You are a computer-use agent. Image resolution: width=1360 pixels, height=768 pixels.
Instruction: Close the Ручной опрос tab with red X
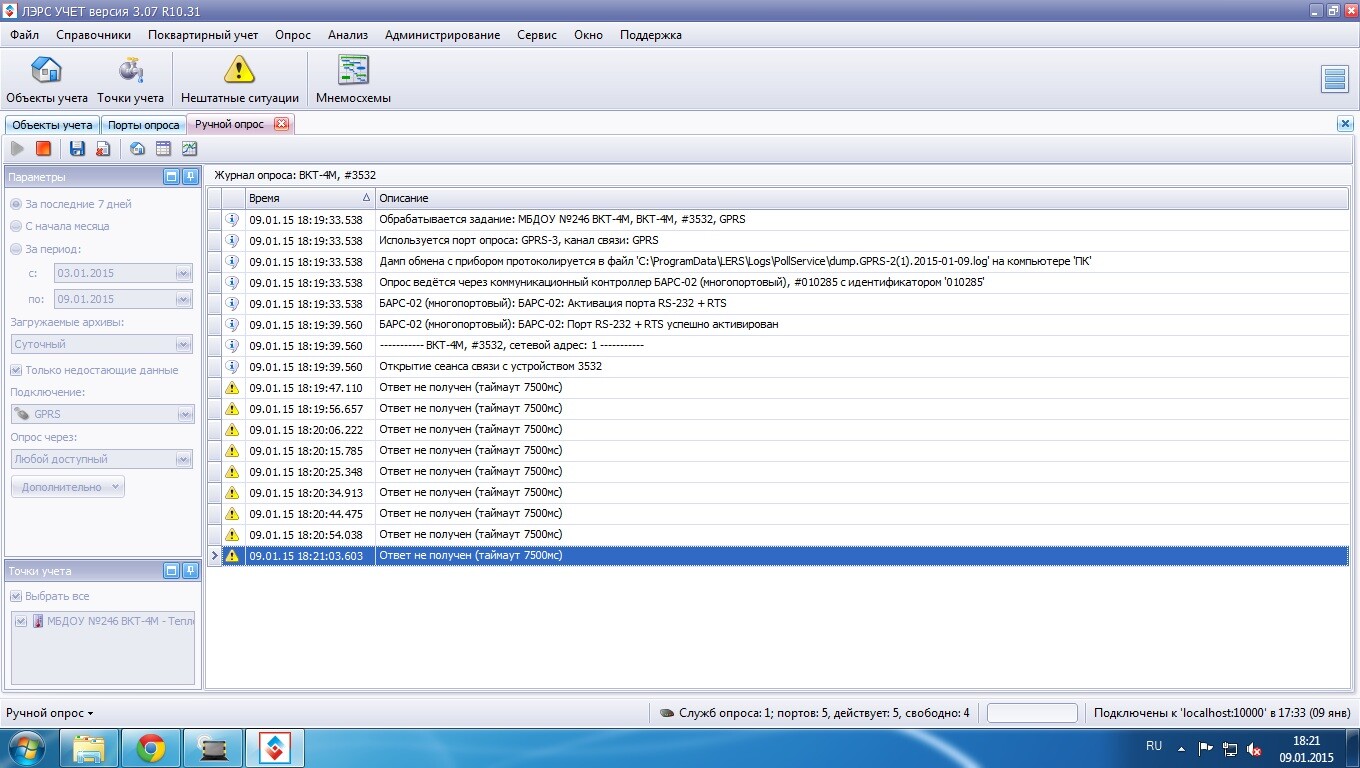click(x=281, y=124)
